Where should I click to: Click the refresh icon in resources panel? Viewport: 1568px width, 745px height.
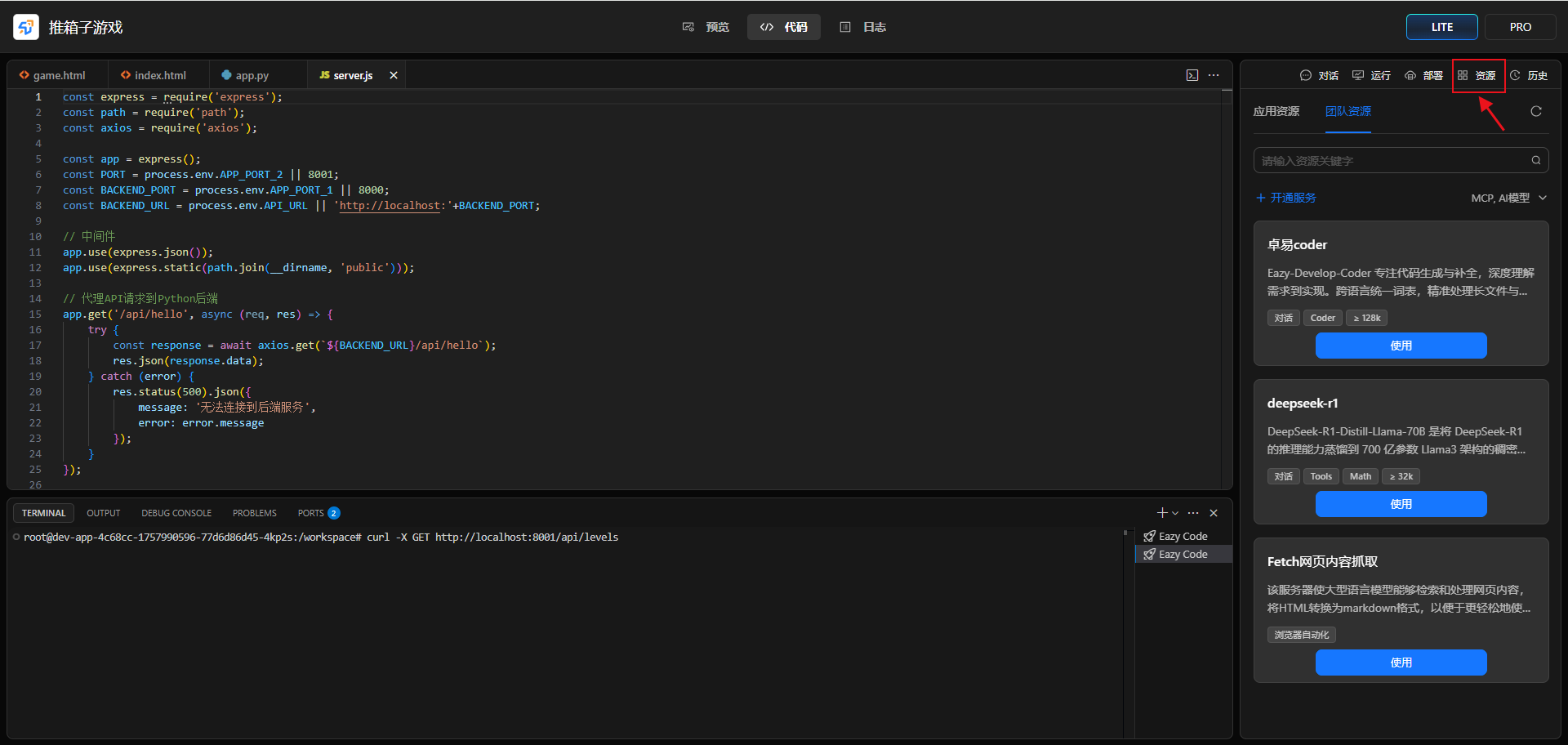1535,111
